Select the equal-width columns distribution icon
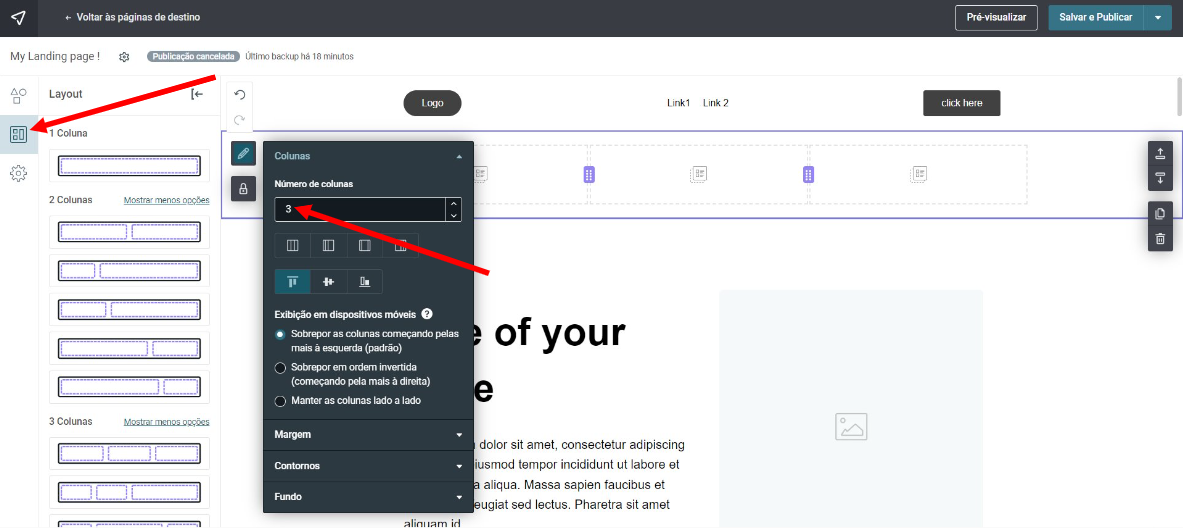 coord(293,245)
